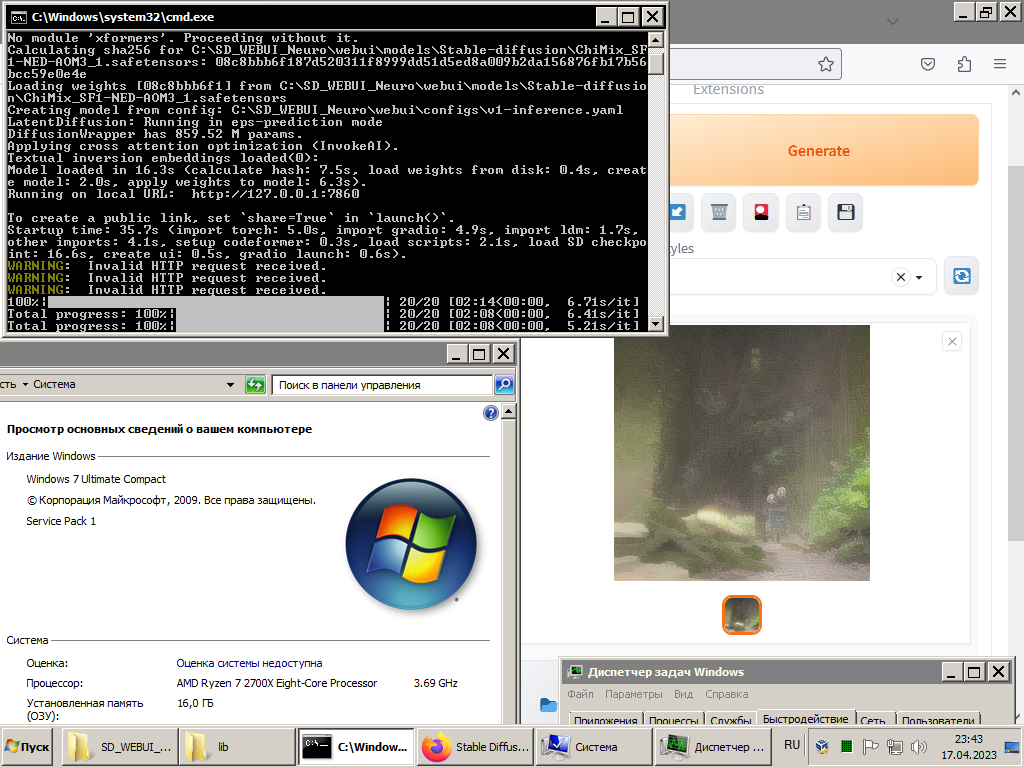Bookmark page with Firefox star icon

(x=825, y=64)
